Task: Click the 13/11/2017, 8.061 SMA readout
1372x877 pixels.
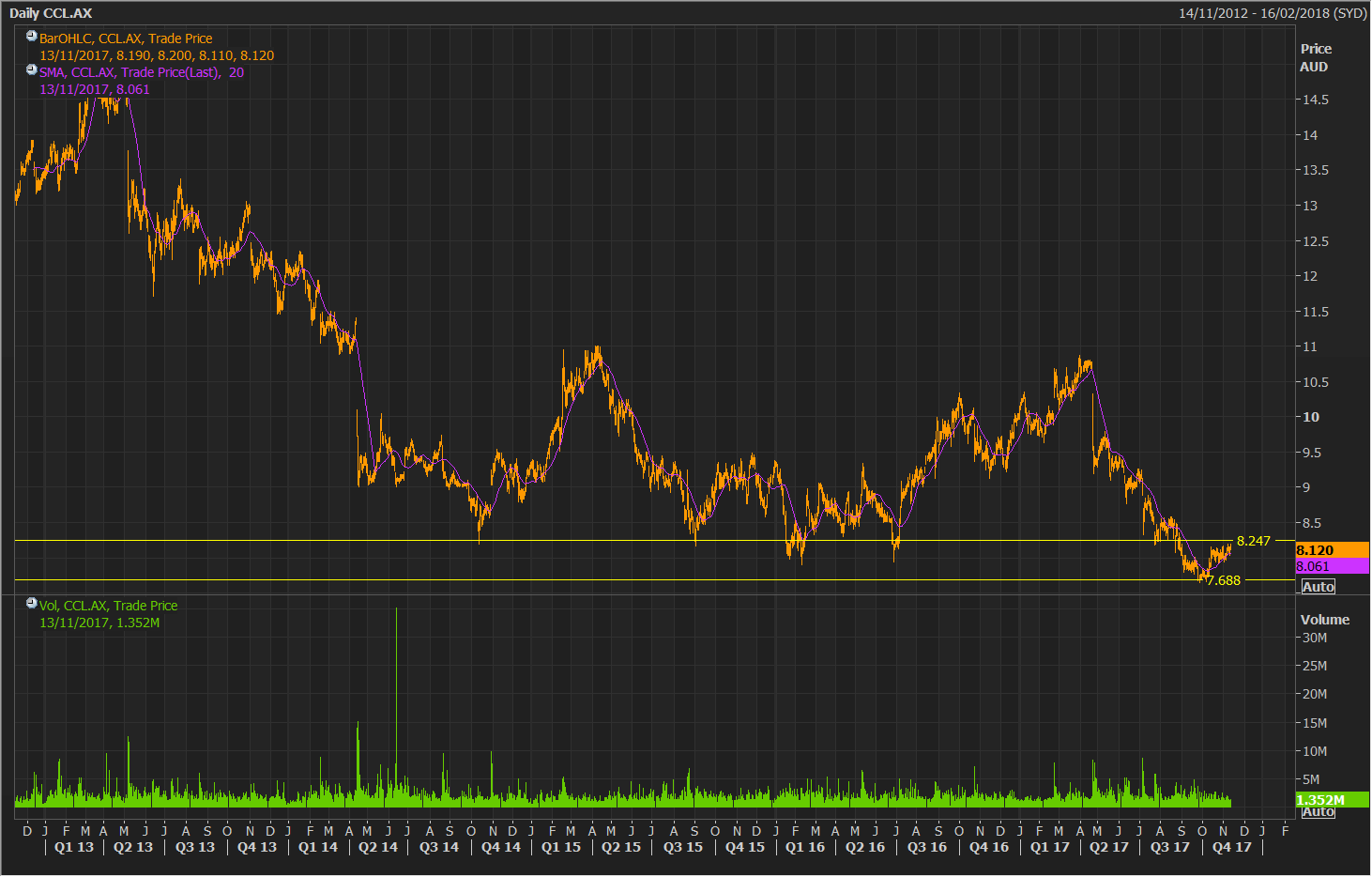Action: click(95, 89)
